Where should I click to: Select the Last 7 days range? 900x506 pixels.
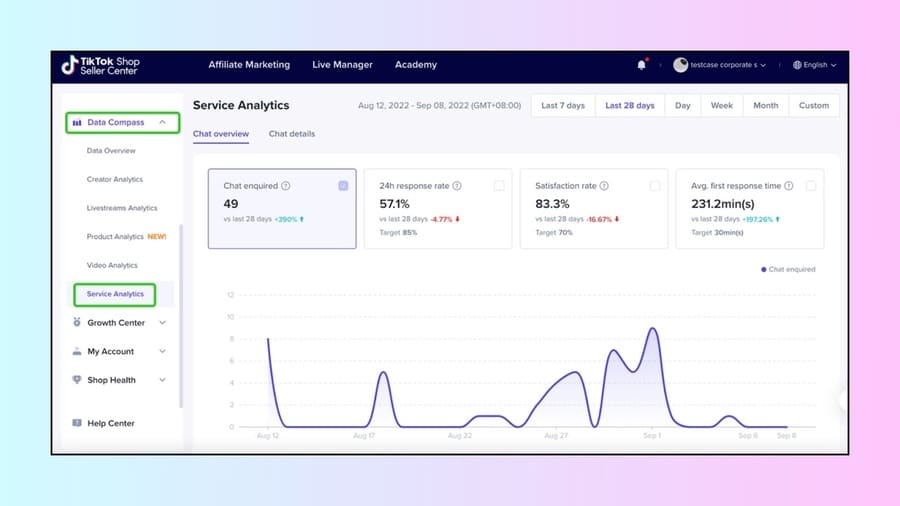coord(563,106)
